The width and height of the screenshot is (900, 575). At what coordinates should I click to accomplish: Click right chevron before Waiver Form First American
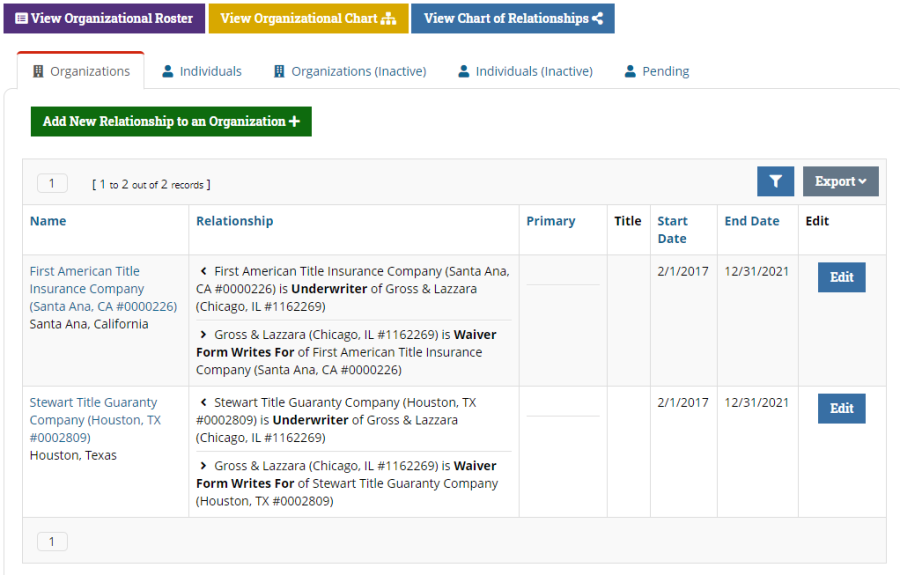[x=203, y=335]
